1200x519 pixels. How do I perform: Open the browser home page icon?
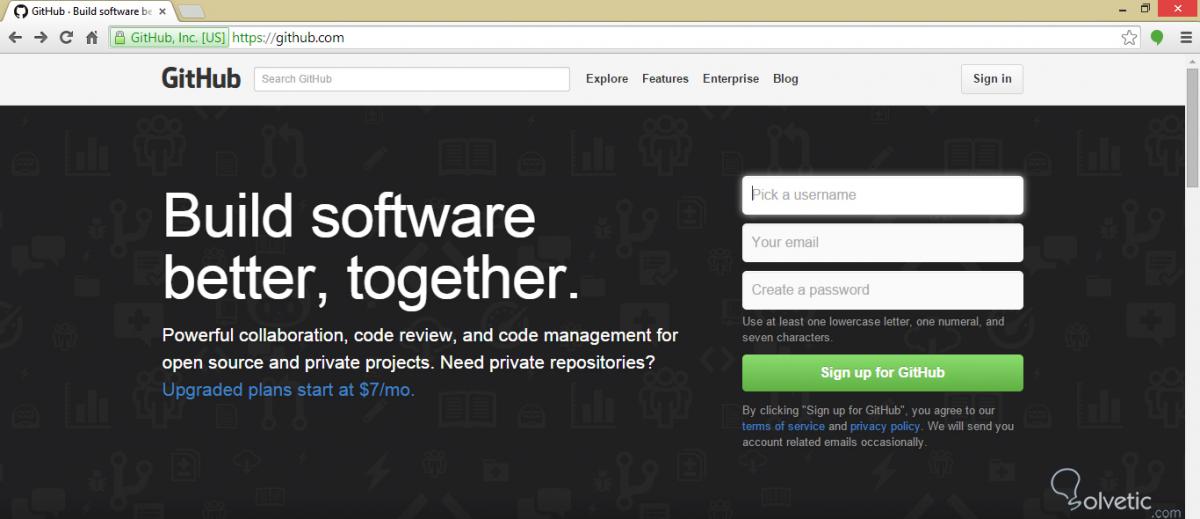point(92,38)
